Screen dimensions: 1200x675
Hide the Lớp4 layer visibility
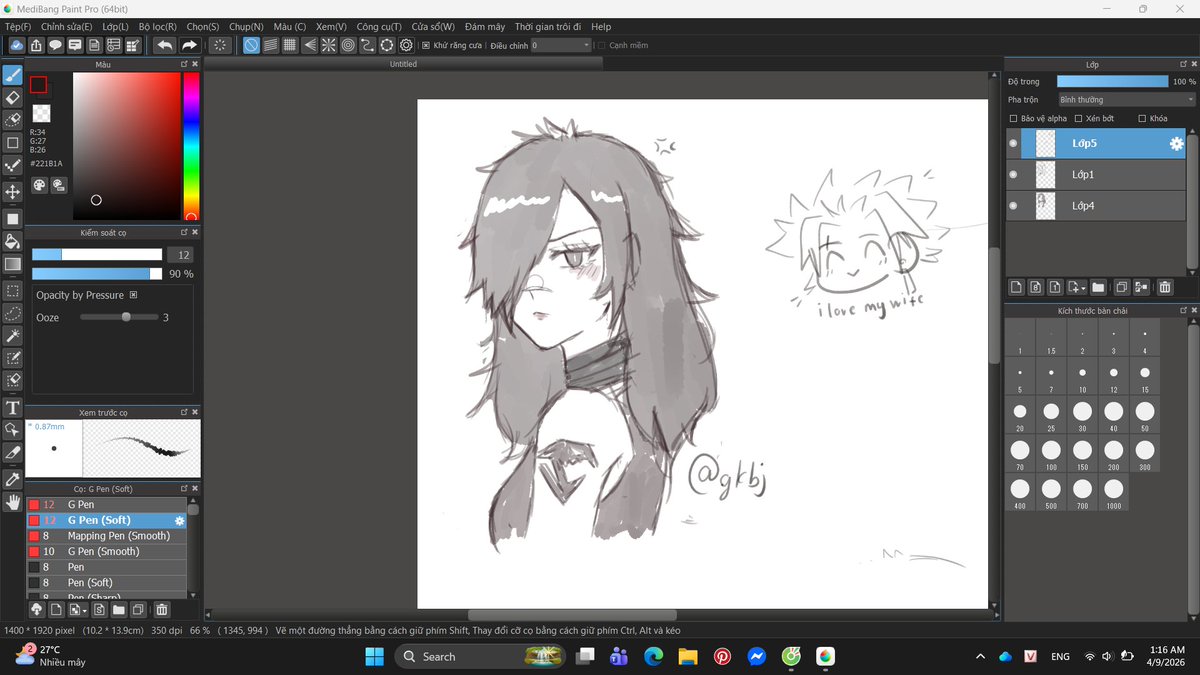[x=1014, y=206]
